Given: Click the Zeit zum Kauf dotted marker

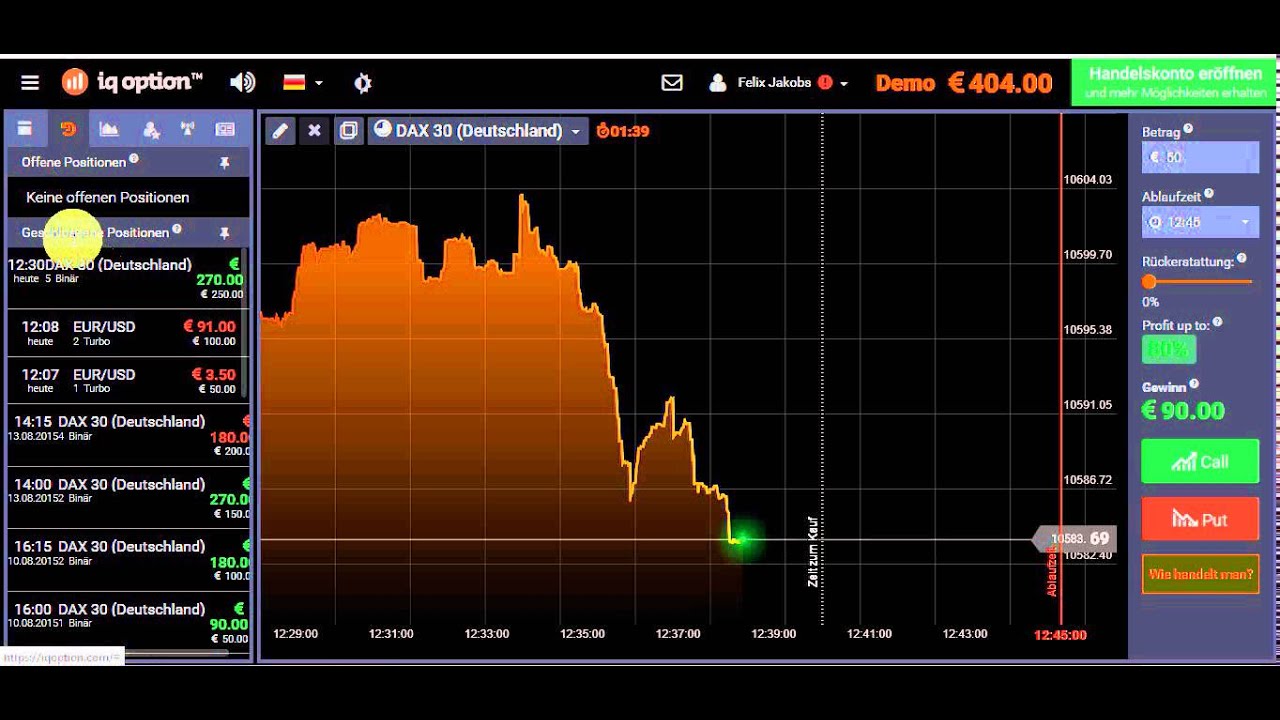Looking at the screenshot, I should tap(822, 370).
